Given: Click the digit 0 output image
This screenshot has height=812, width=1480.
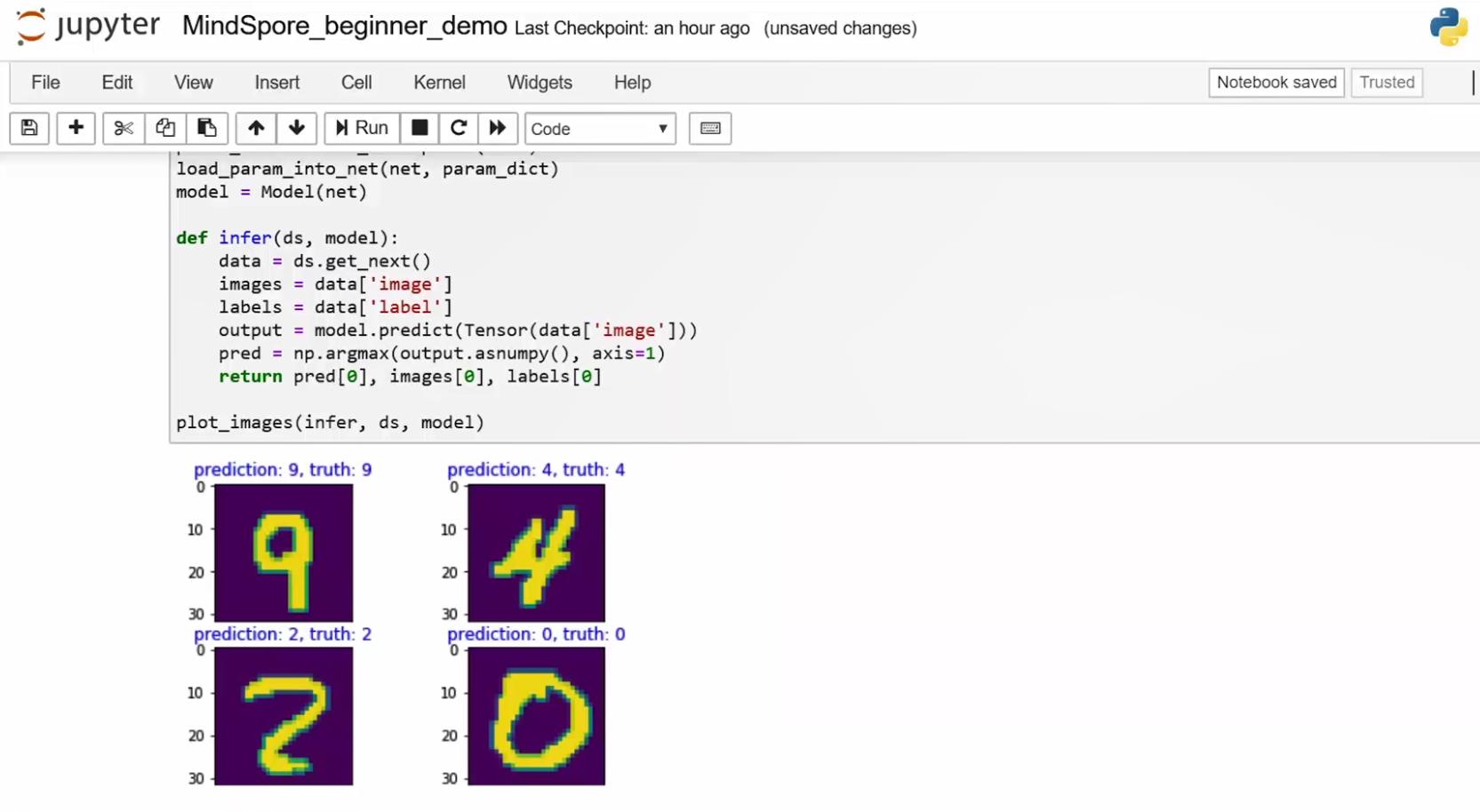Looking at the screenshot, I should tap(537, 716).
